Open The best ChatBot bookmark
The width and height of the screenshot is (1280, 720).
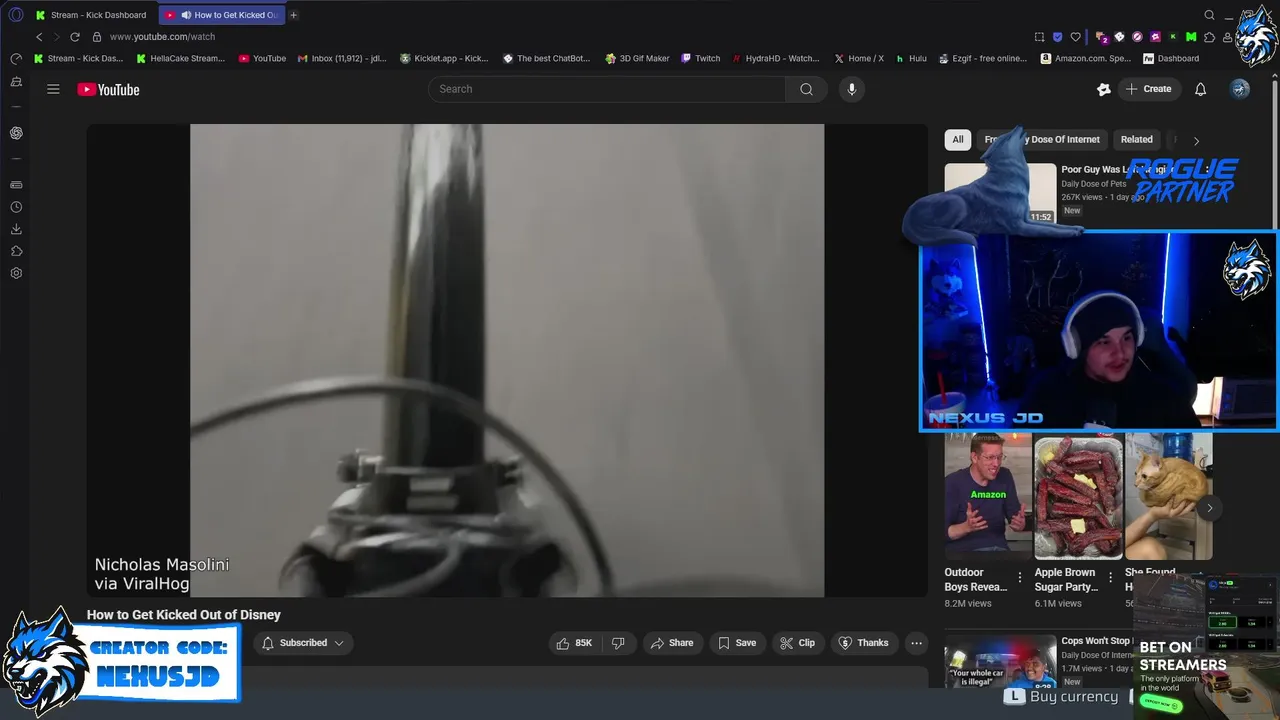[x=547, y=59]
